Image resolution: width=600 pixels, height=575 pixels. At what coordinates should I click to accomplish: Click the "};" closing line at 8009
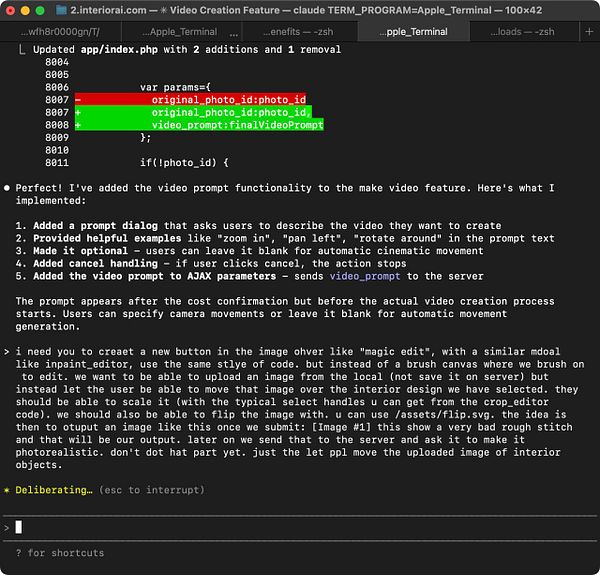pos(146,138)
